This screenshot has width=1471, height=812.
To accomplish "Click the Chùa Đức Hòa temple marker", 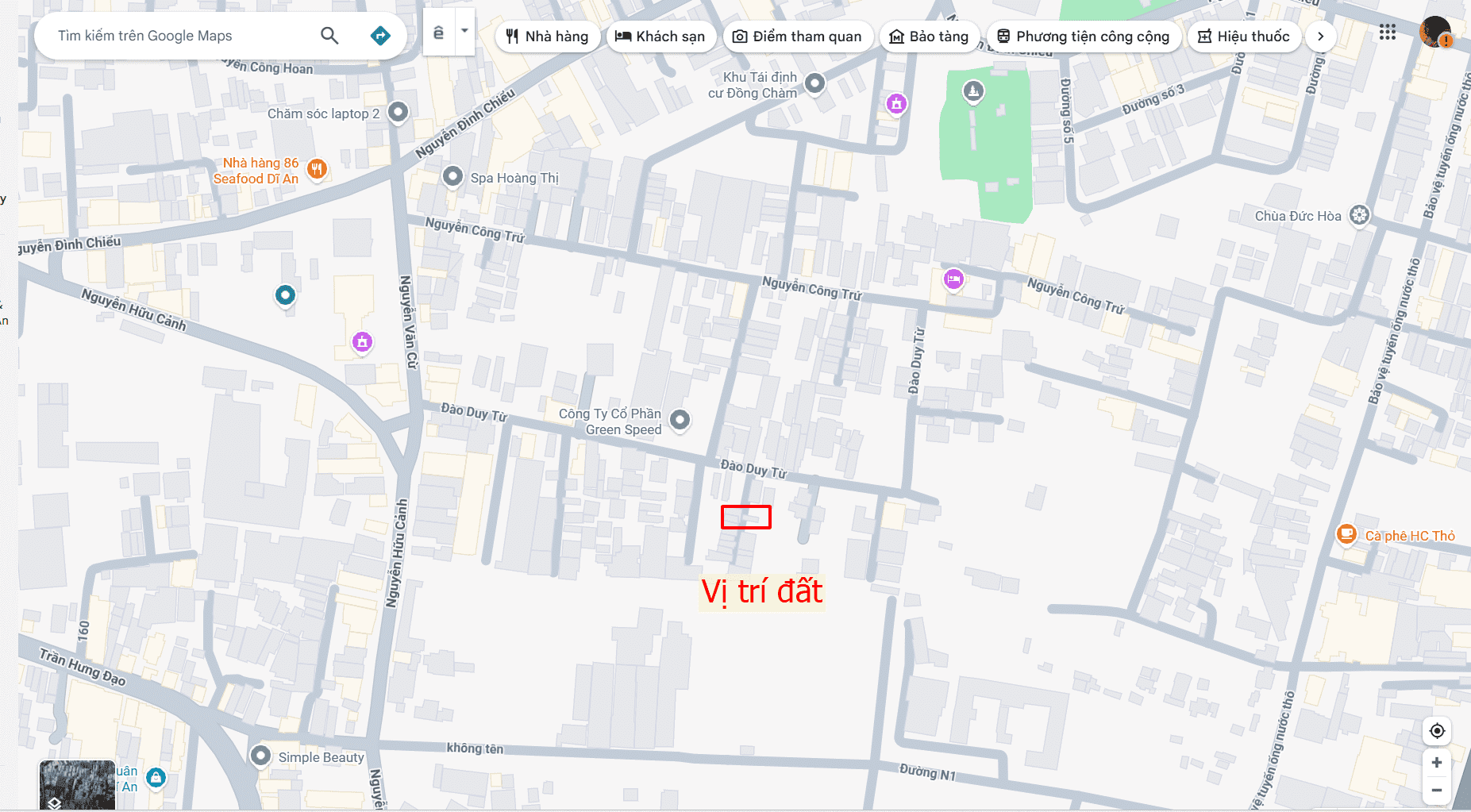I will point(1359,215).
